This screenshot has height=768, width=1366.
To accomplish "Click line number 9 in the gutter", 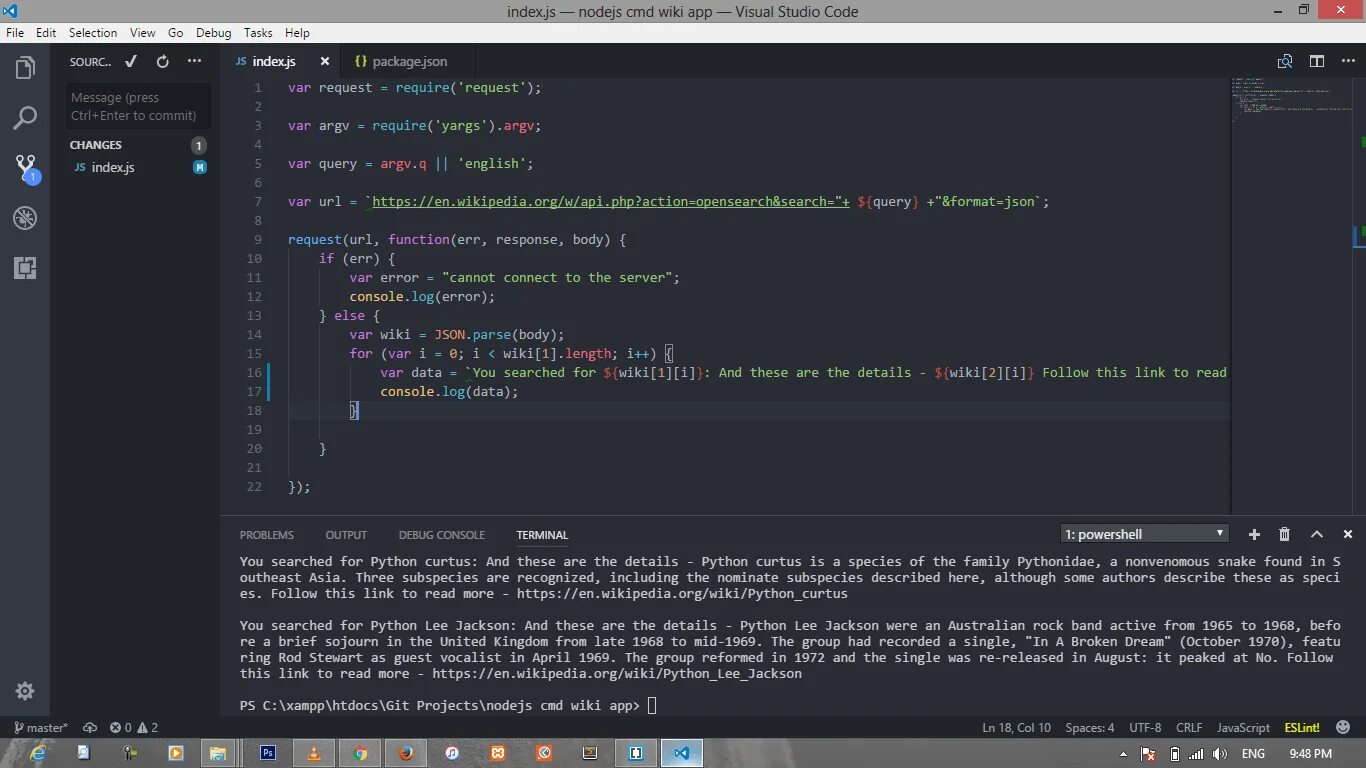I will 258,239.
